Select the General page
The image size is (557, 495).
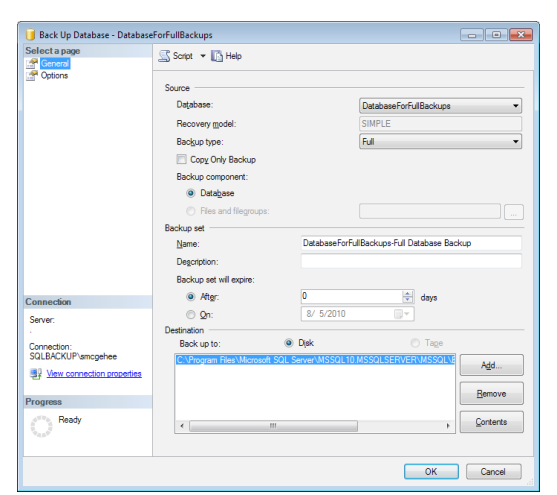[55, 64]
